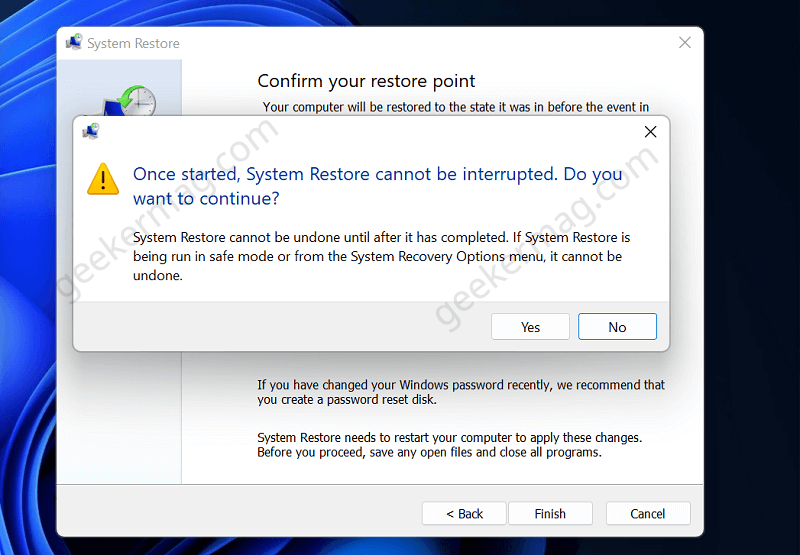
Task: Click the System Restore icon in dialog title bar
Action: pyautogui.click(x=91, y=131)
